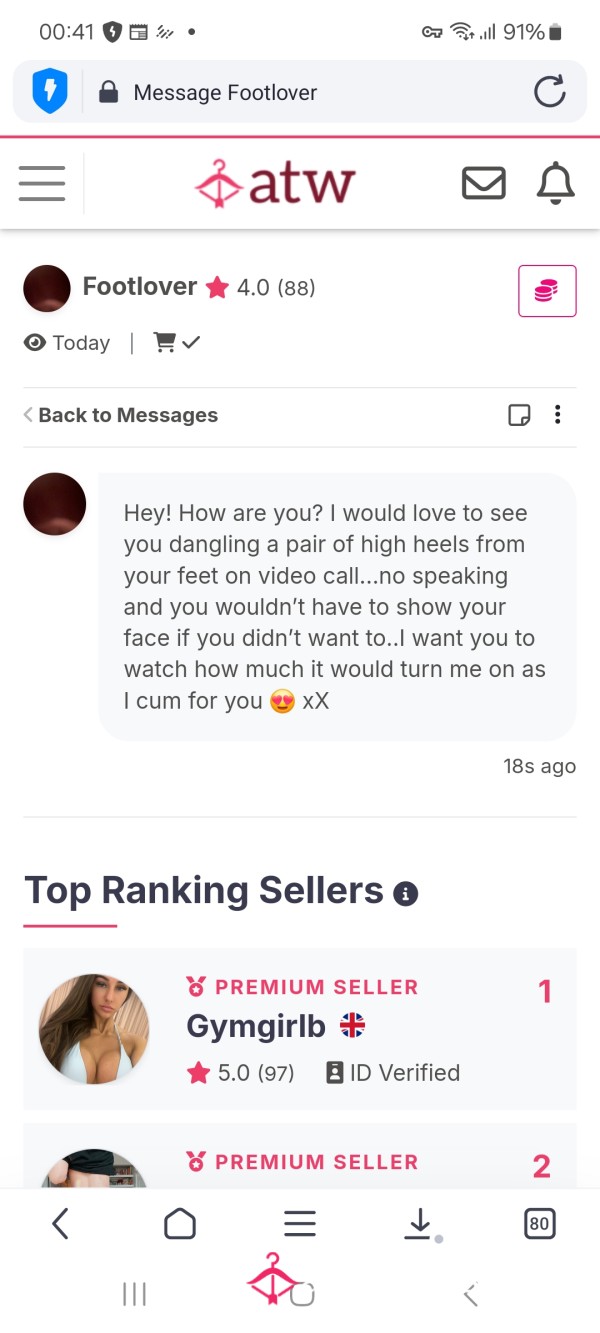
Task: Open the note icon beside Back to Messages
Action: (519, 415)
